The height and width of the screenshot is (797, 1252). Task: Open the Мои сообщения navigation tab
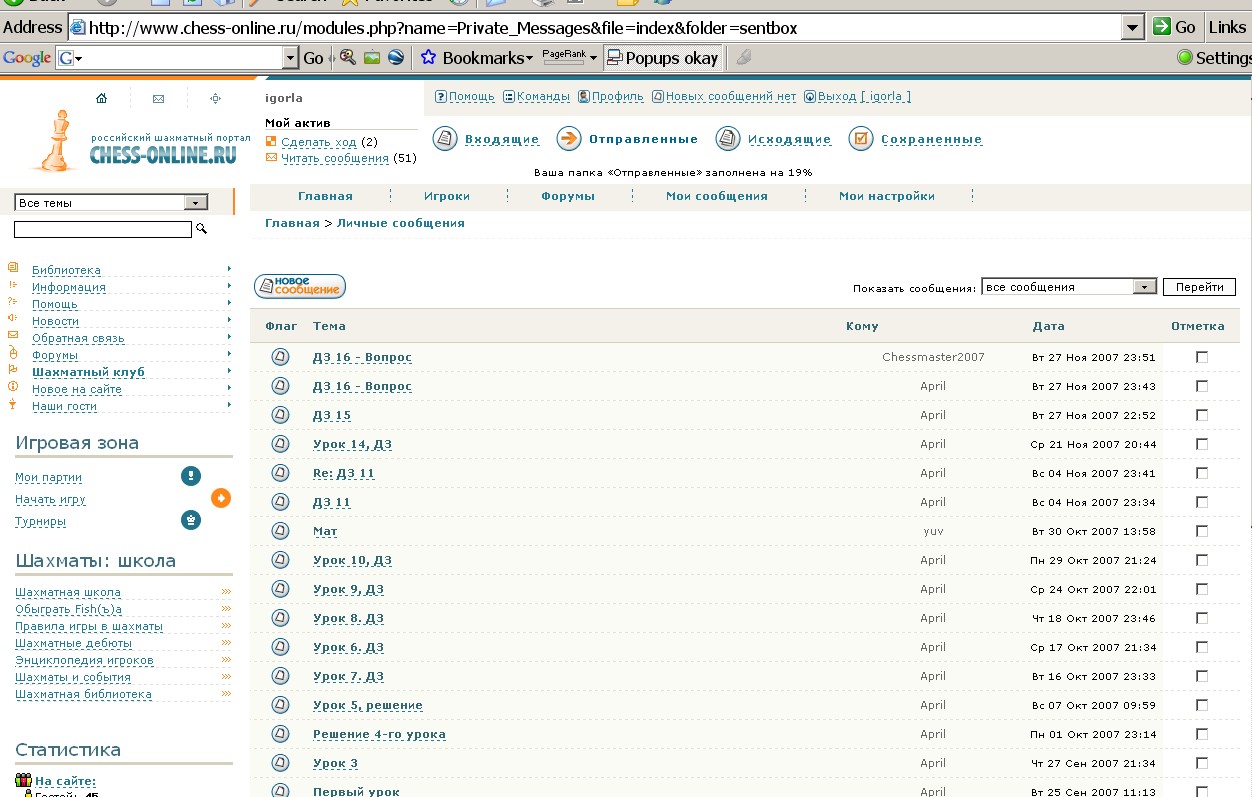point(717,196)
